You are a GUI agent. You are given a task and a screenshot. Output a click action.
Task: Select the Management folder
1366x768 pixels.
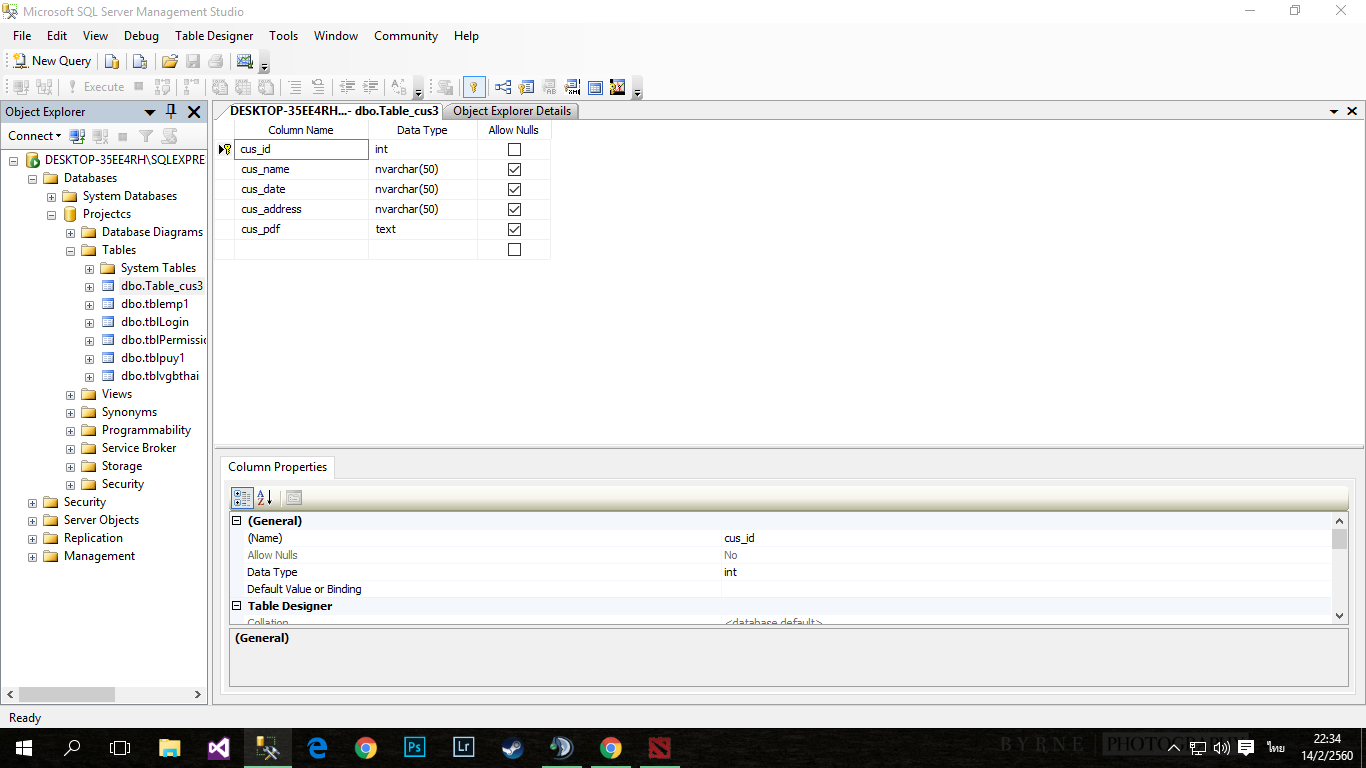tap(99, 556)
